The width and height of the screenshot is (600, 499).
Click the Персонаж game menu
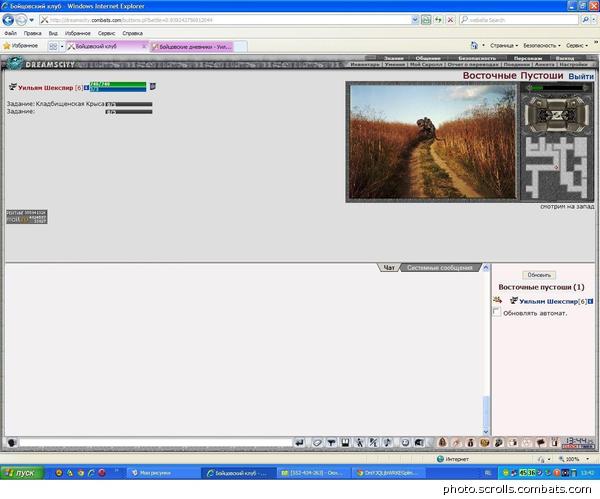(x=528, y=58)
